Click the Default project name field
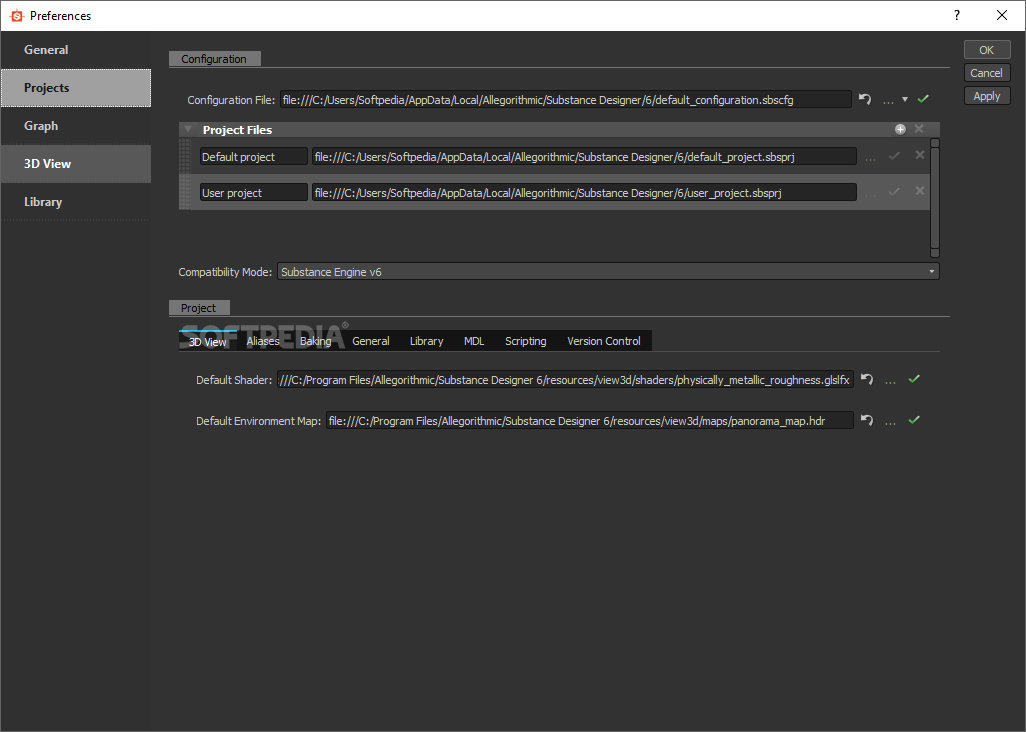This screenshot has width=1026, height=732. 254,156
